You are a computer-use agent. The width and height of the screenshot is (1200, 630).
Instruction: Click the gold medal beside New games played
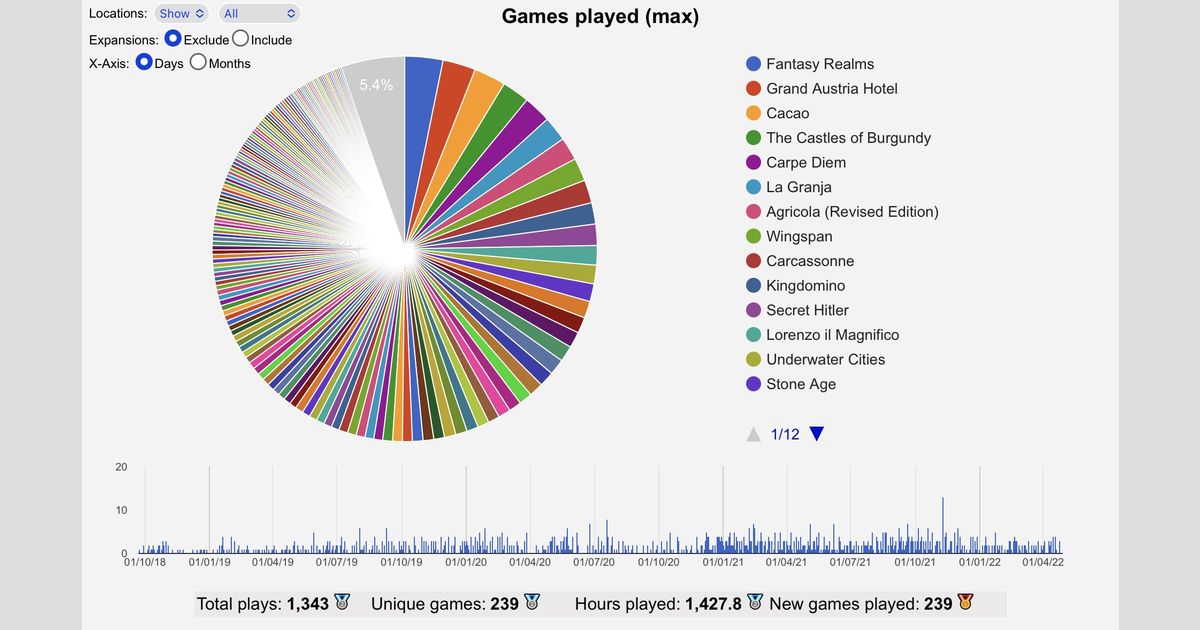coord(965,602)
